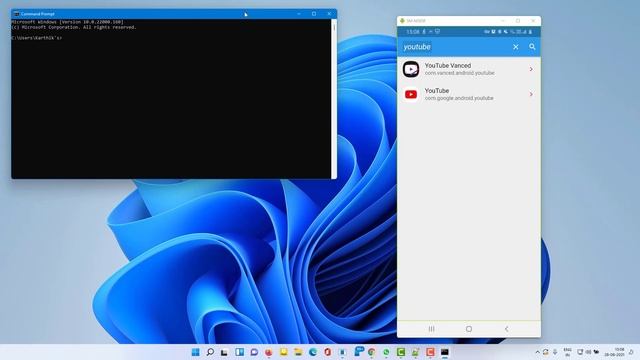Open the Widgets taskbar button
The image size is (640, 360).
coord(239,352)
